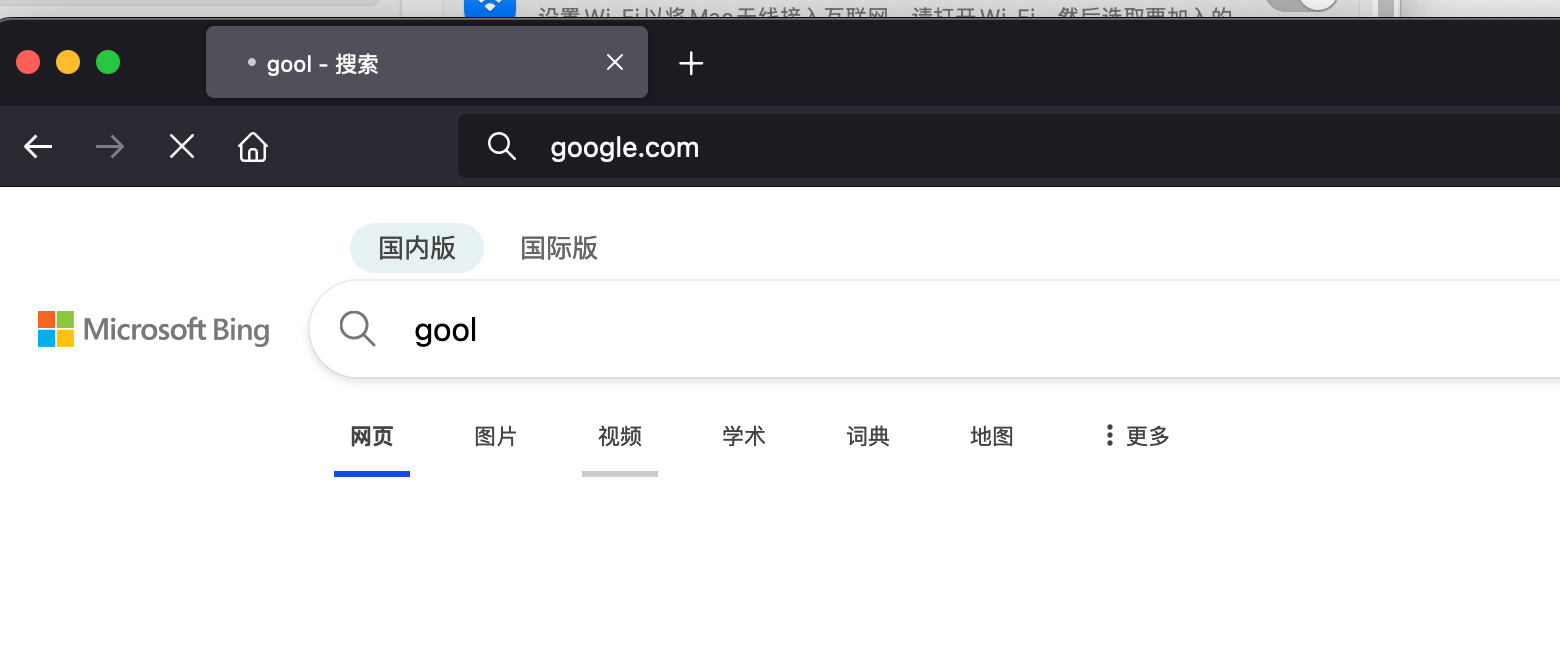The width and height of the screenshot is (1560, 658).
Task: Switch to the 图片 search tab
Action: [x=495, y=436]
